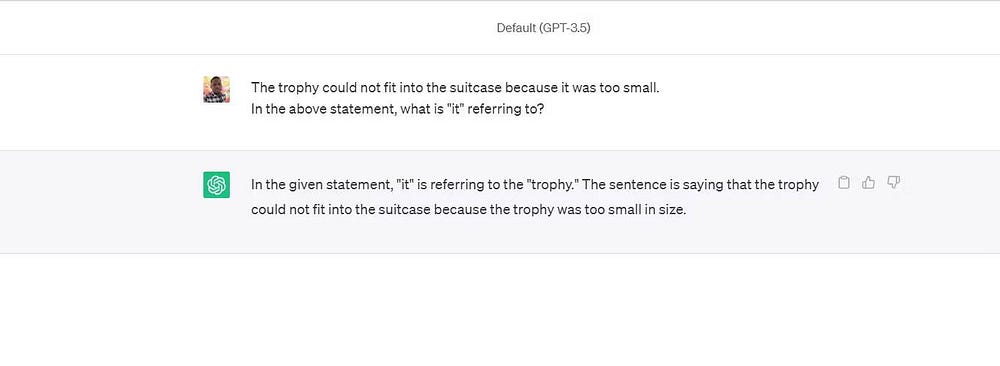Click "The sentence is saying" in the response
This screenshot has width=1000, height=366.
tap(647, 184)
